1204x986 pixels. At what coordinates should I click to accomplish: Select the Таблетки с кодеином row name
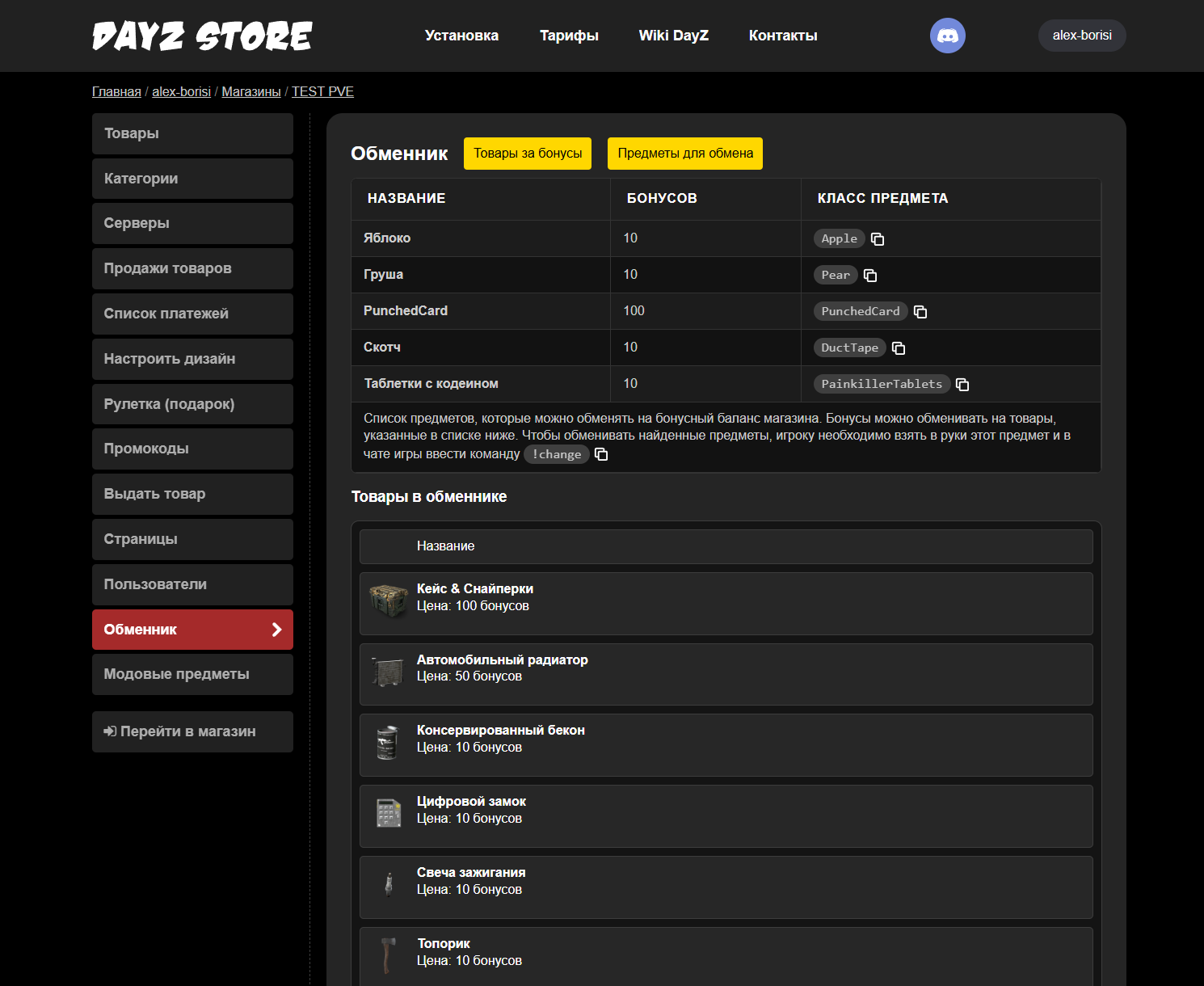tap(431, 384)
